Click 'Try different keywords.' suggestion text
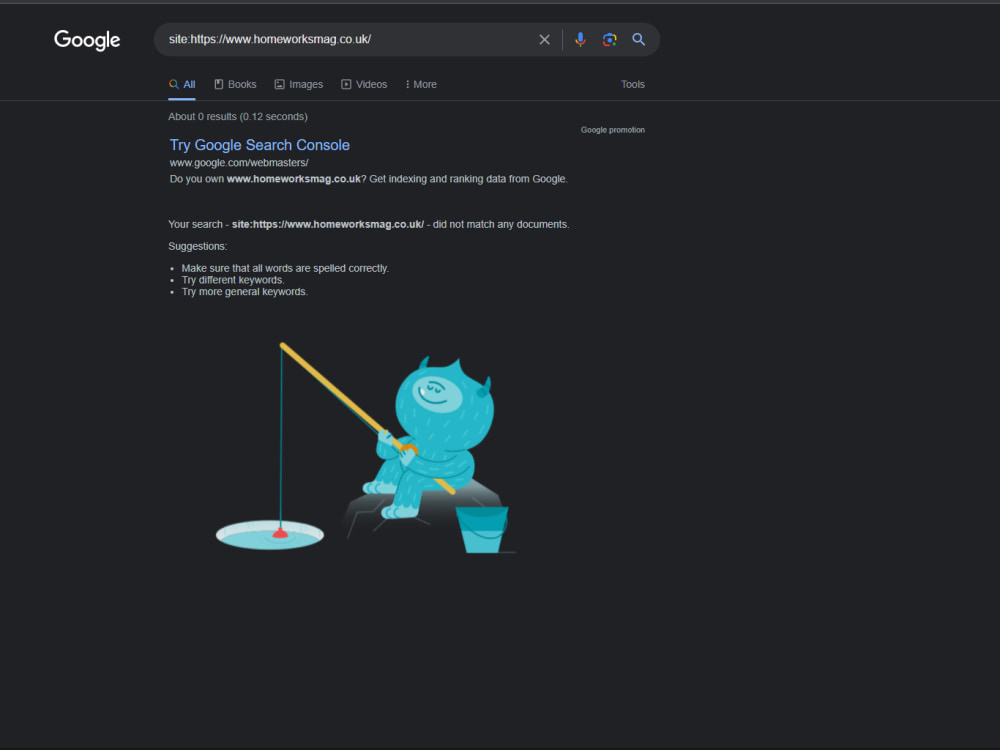1000x750 pixels. [x=233, y=280]
